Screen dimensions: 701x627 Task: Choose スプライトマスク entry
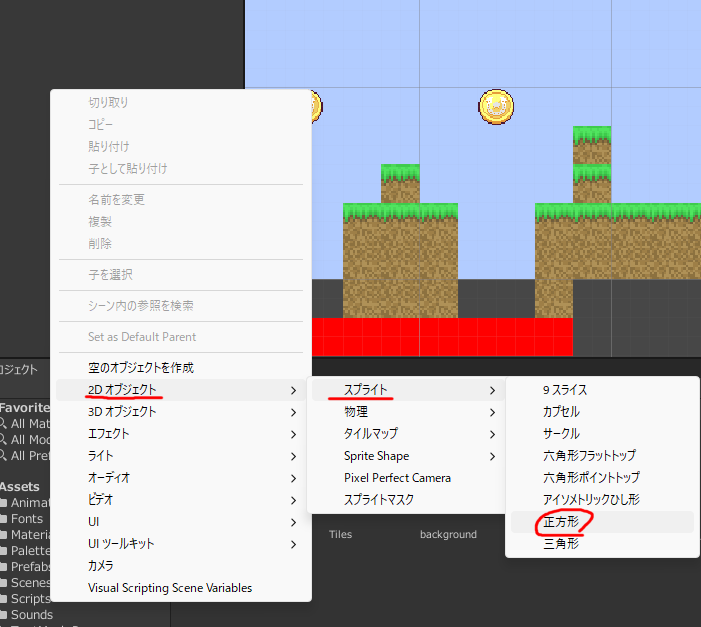(408, 500)
